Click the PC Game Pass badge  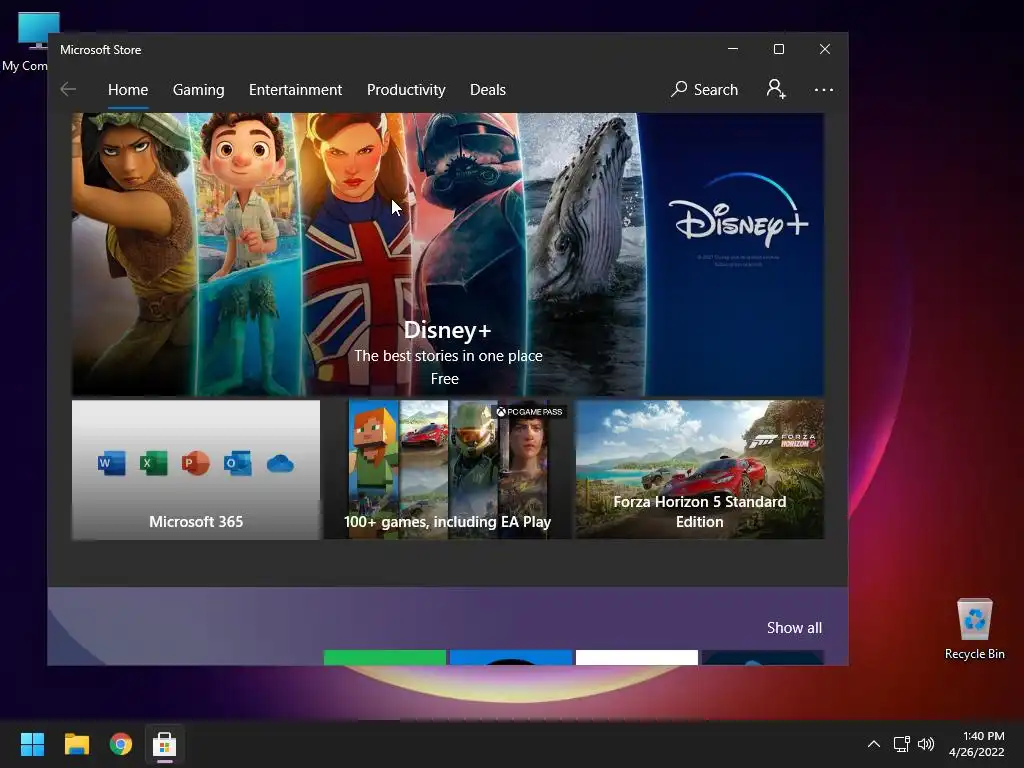coord(529,411)
